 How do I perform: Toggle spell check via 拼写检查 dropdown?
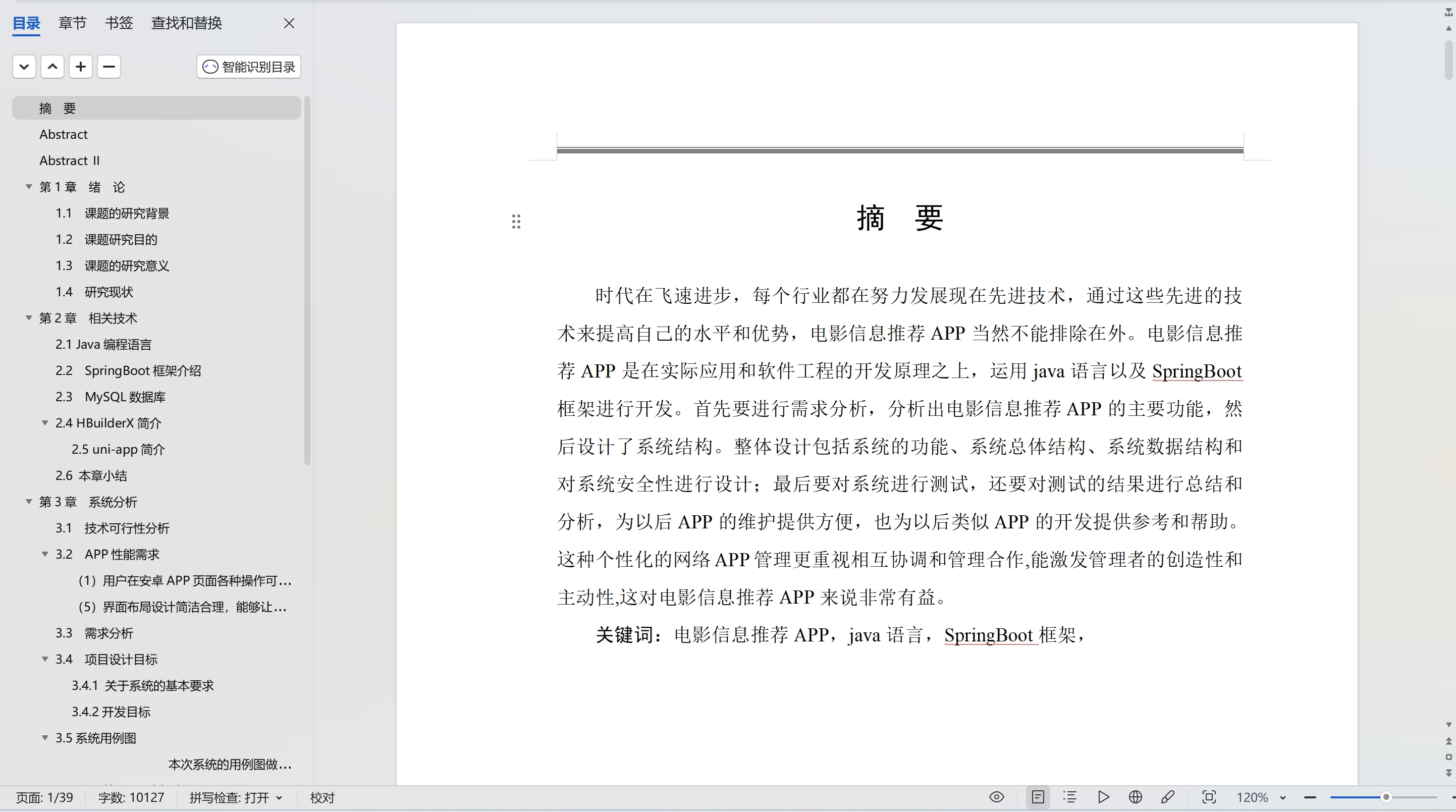236,797
